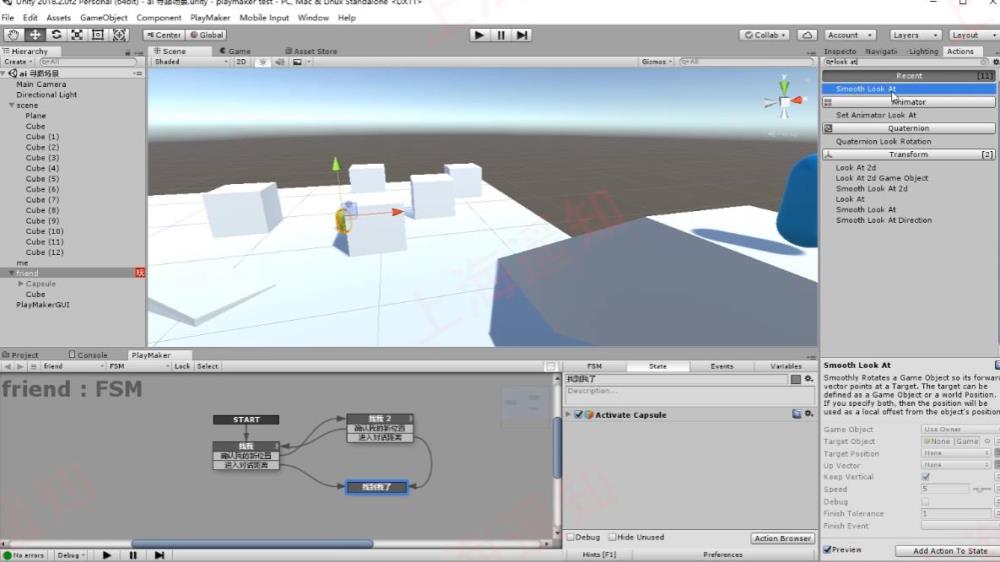Screen dimensions: 1000x562
Task: Open the Gizmos dropdown
Action: point(656,62)
